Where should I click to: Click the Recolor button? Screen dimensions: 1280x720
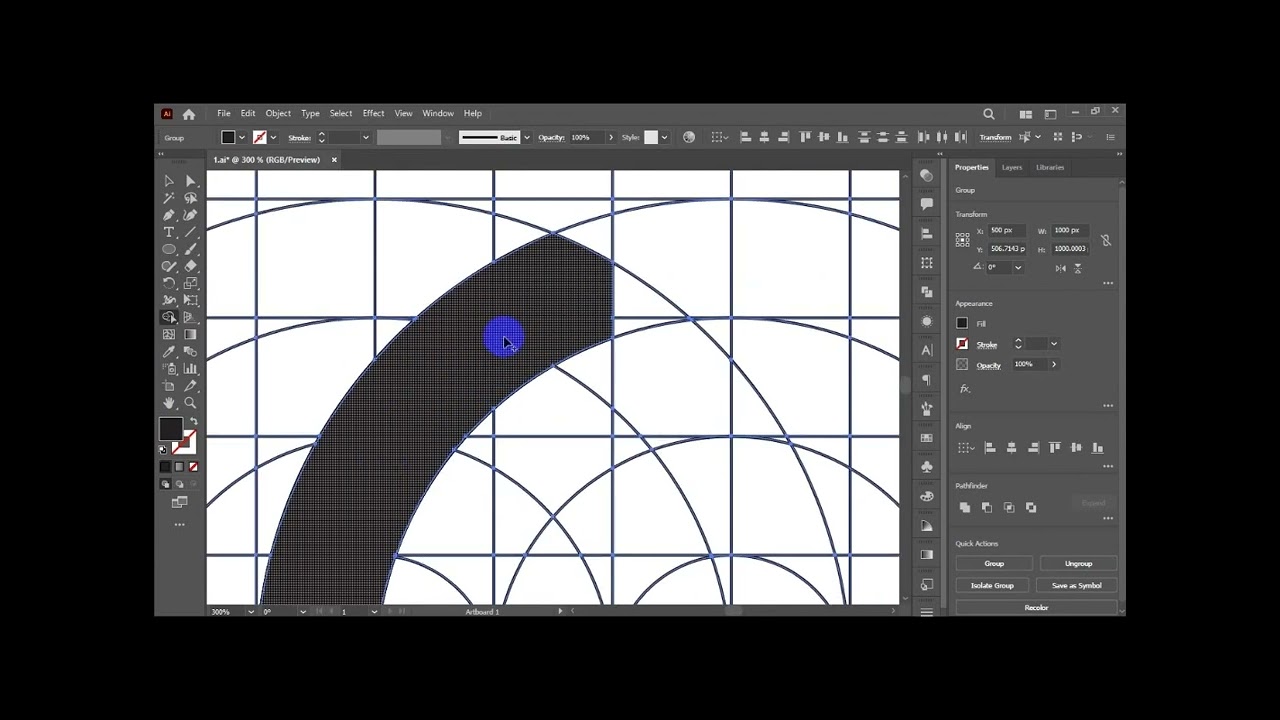coord(1036,607)
